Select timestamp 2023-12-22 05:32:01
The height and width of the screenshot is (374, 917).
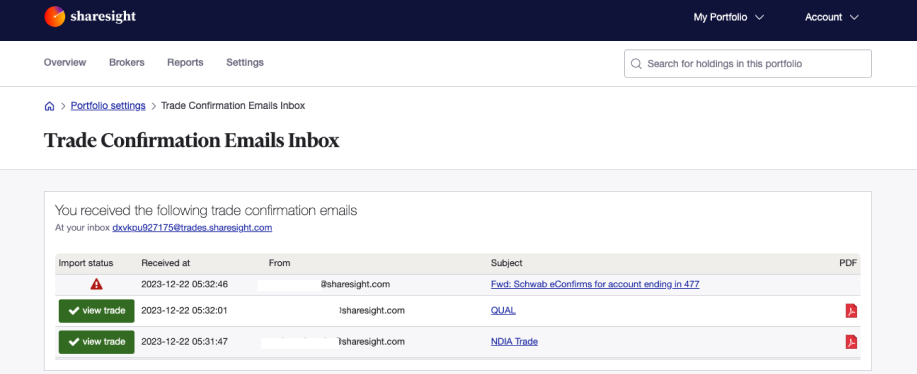point(184,311)
